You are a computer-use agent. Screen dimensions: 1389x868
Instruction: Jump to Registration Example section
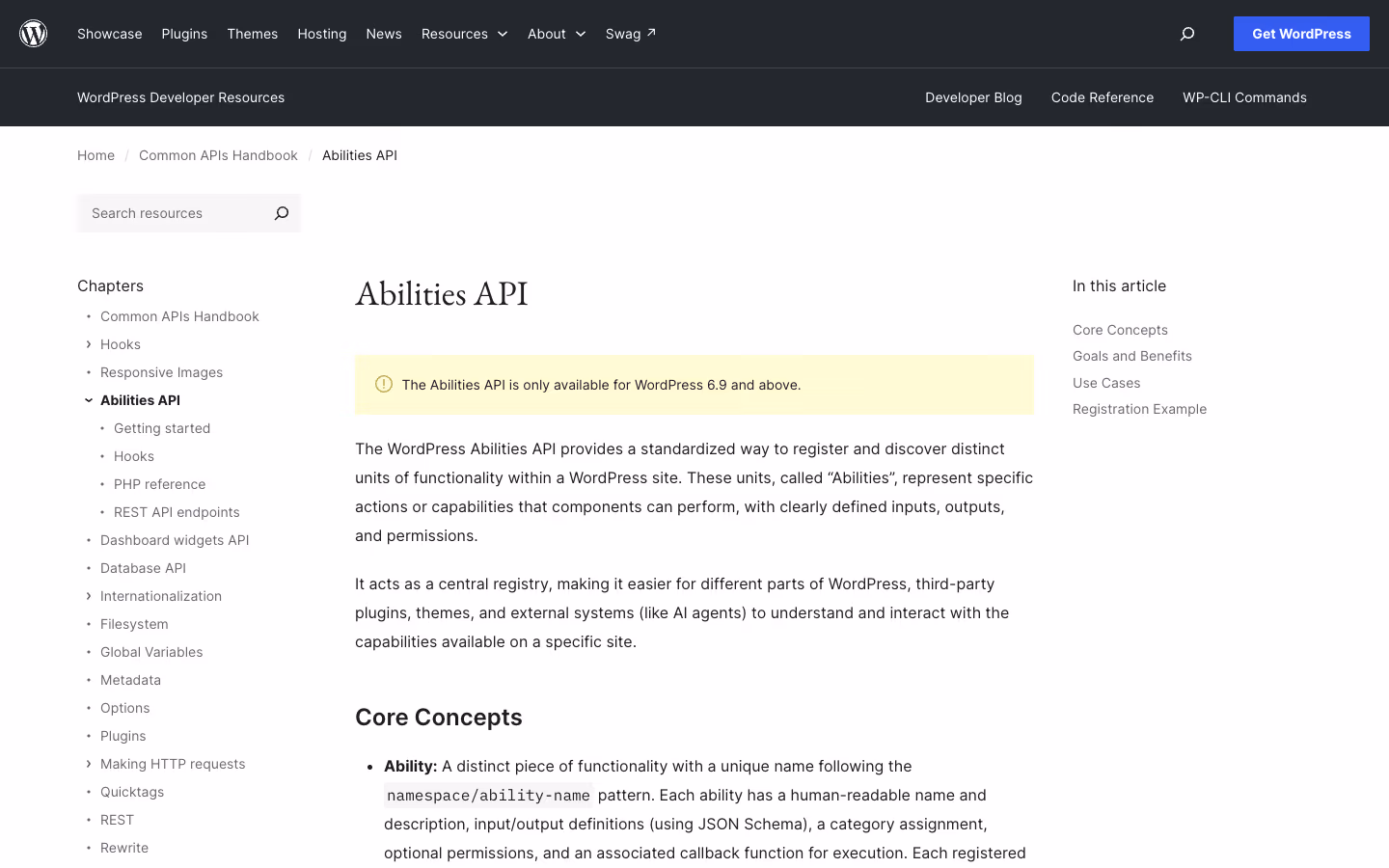pyautogui.click(x=1139, y=409)
